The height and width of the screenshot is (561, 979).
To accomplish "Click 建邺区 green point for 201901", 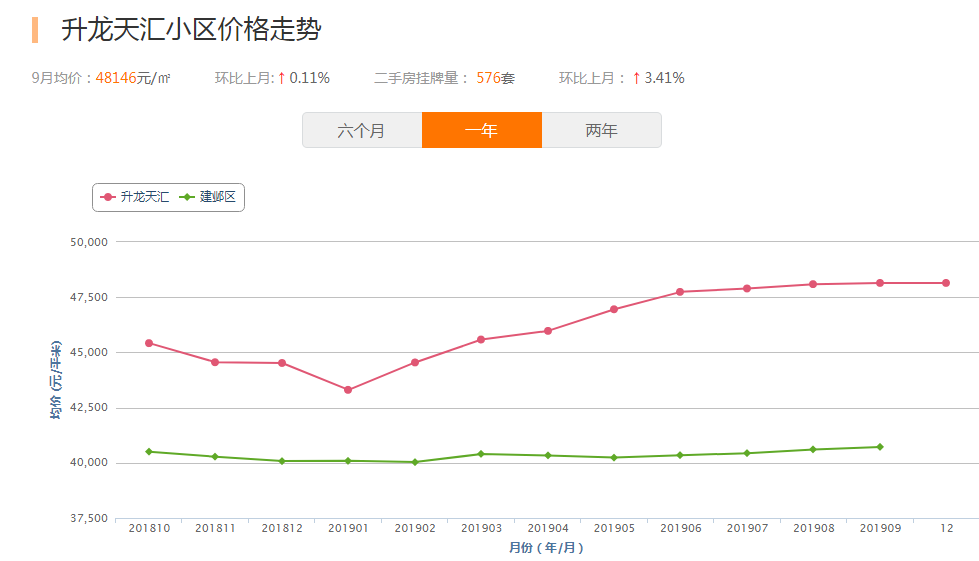I will coord(348,461).
